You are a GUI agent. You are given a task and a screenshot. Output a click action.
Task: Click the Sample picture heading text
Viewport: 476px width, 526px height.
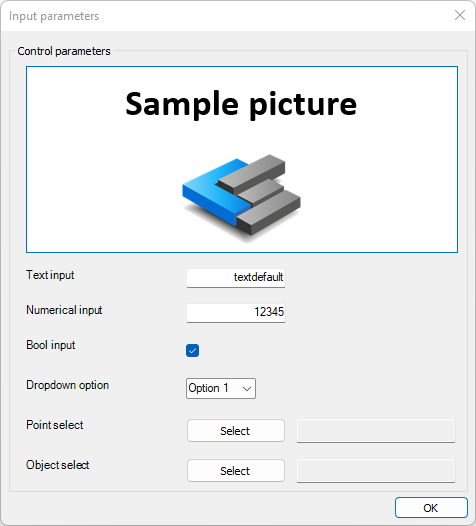(241, 105)
